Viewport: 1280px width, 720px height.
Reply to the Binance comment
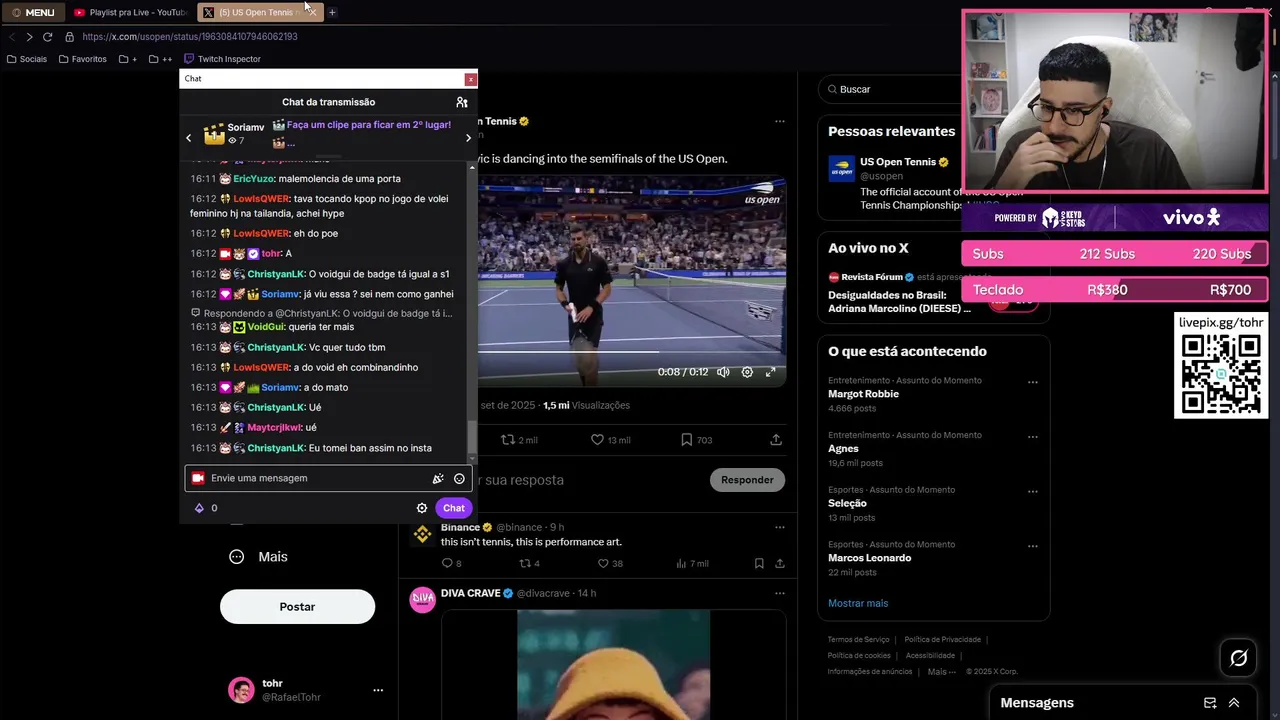tap(451, 563)
